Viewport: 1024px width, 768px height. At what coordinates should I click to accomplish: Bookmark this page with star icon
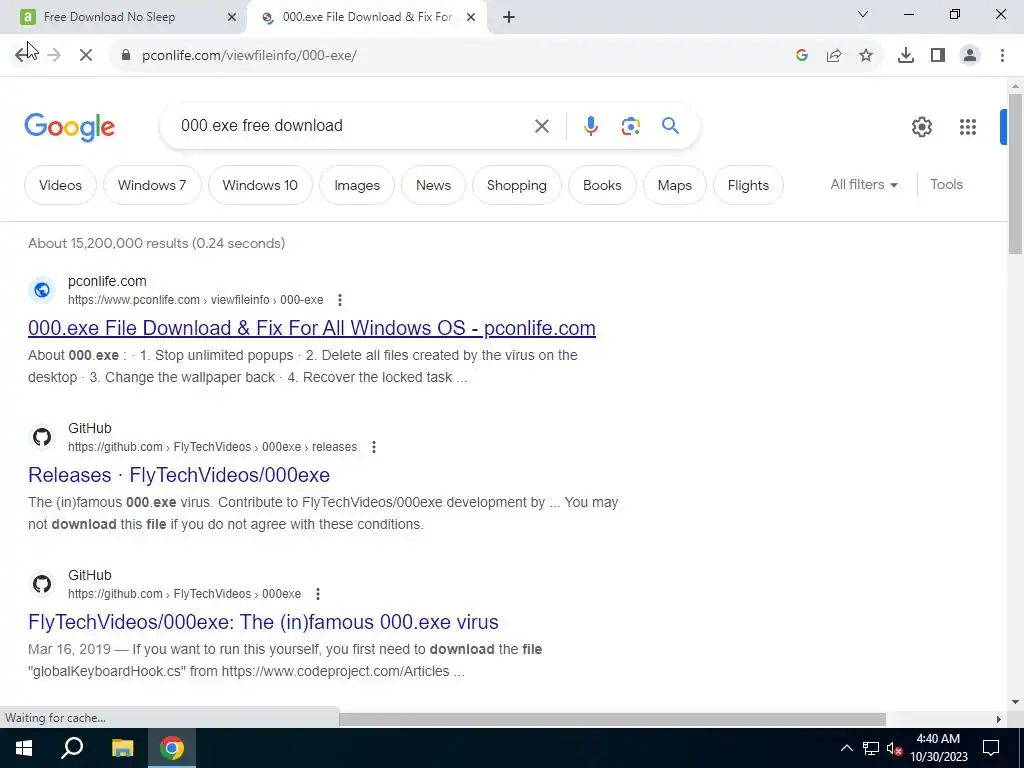[x=866, y=55]
